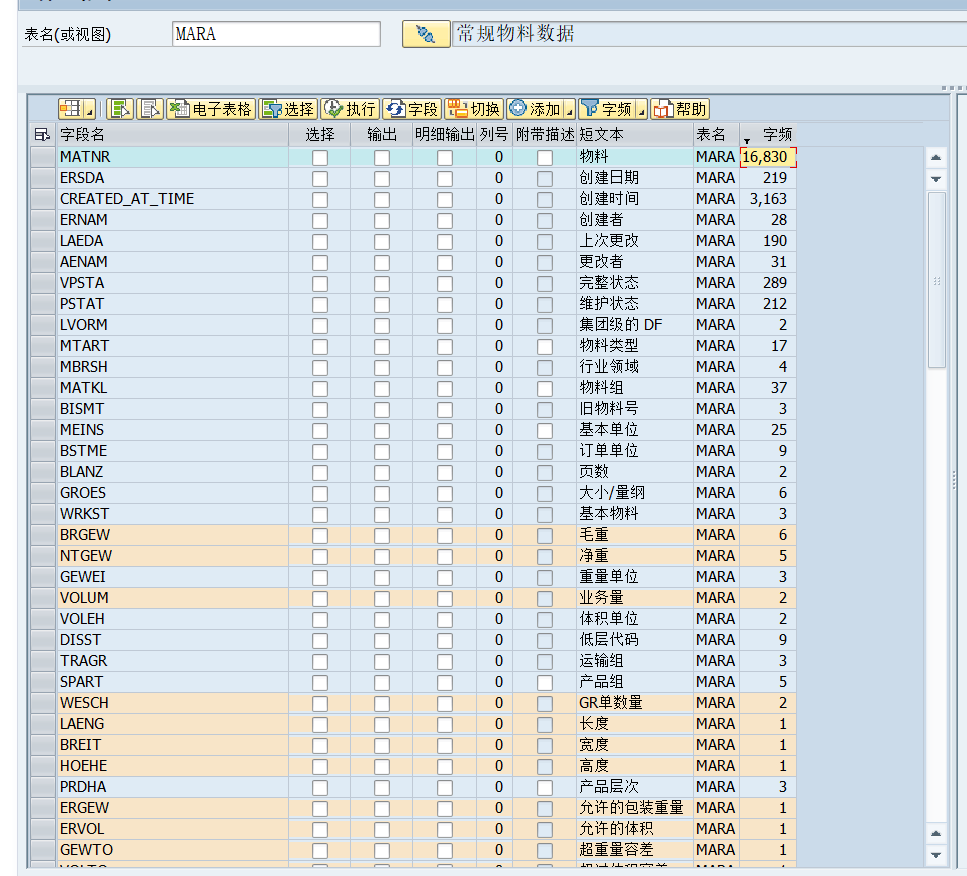This screenshot has height=876, width=967.
Task: Click the table lookup icon next to MARA field
Action: tap(426, 34)
